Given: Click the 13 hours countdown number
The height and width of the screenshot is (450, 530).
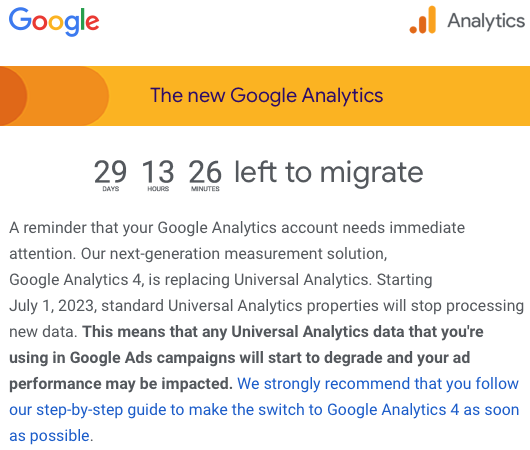Looking at the screenshot, I should coord(158,172).
